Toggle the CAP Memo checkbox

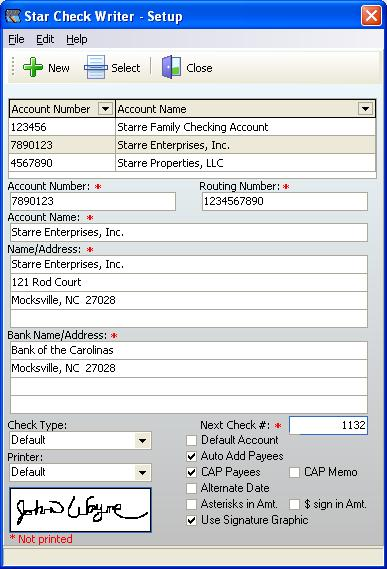pyautogui.click(x=294, y=472)
